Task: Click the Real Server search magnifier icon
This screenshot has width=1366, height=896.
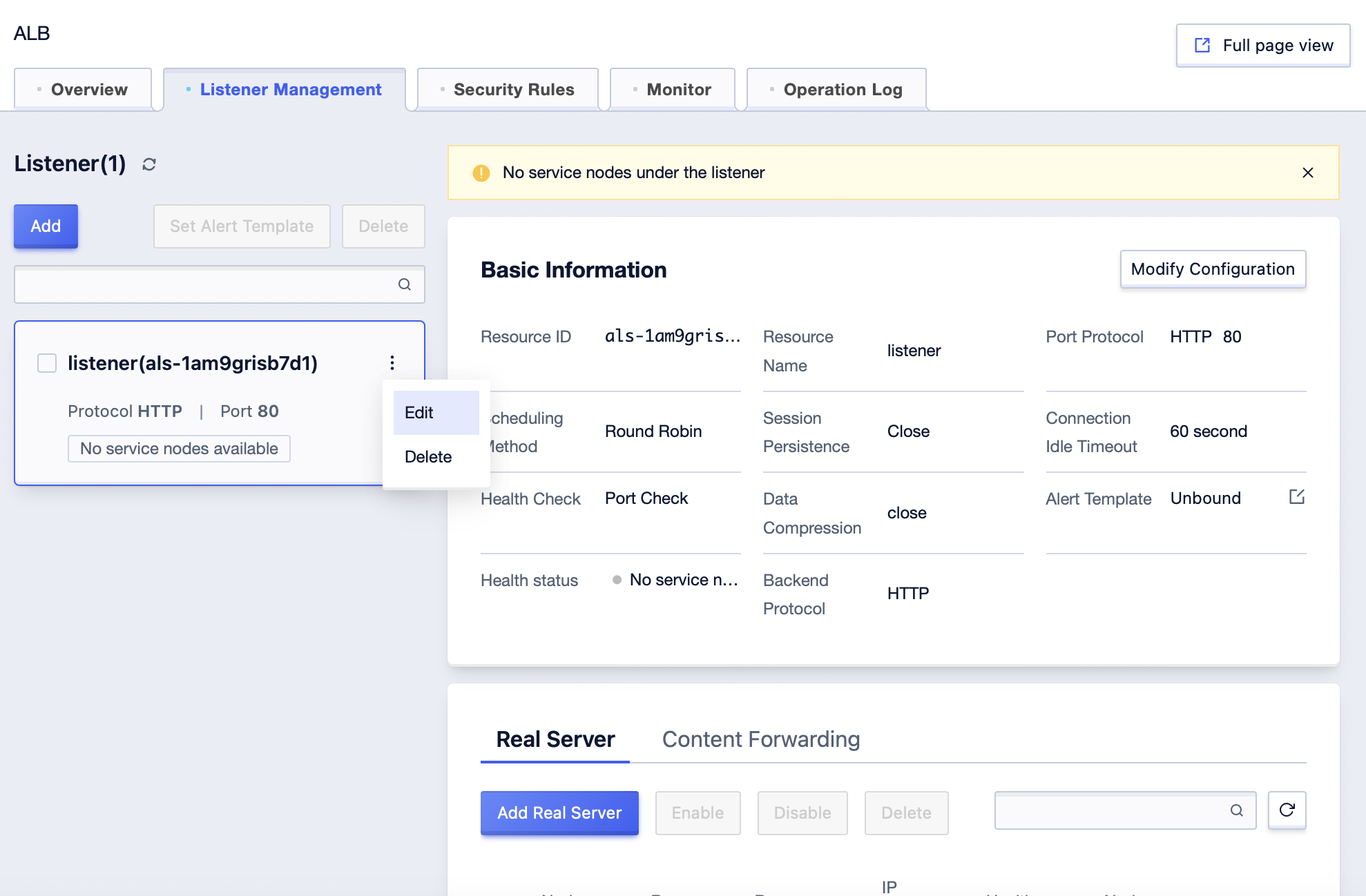Action: 1237,810
